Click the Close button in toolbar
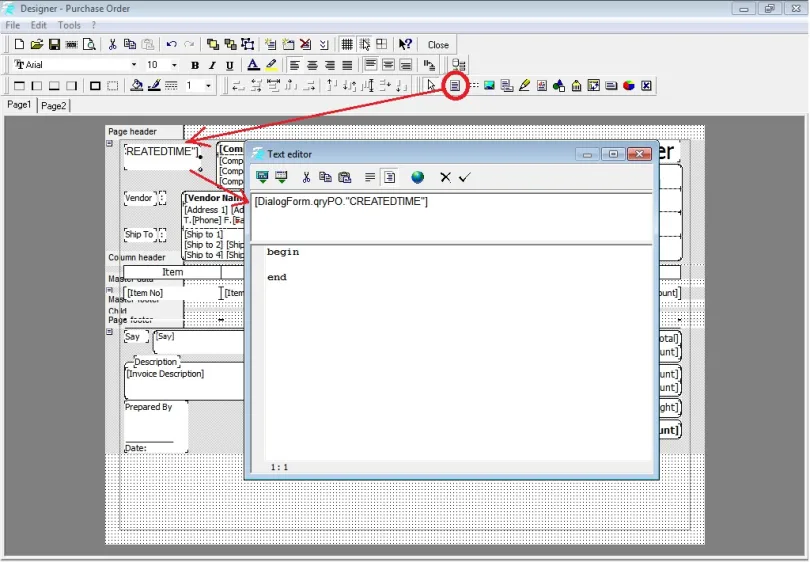Viewport: 810px width, 562px height. pos(438,45)
